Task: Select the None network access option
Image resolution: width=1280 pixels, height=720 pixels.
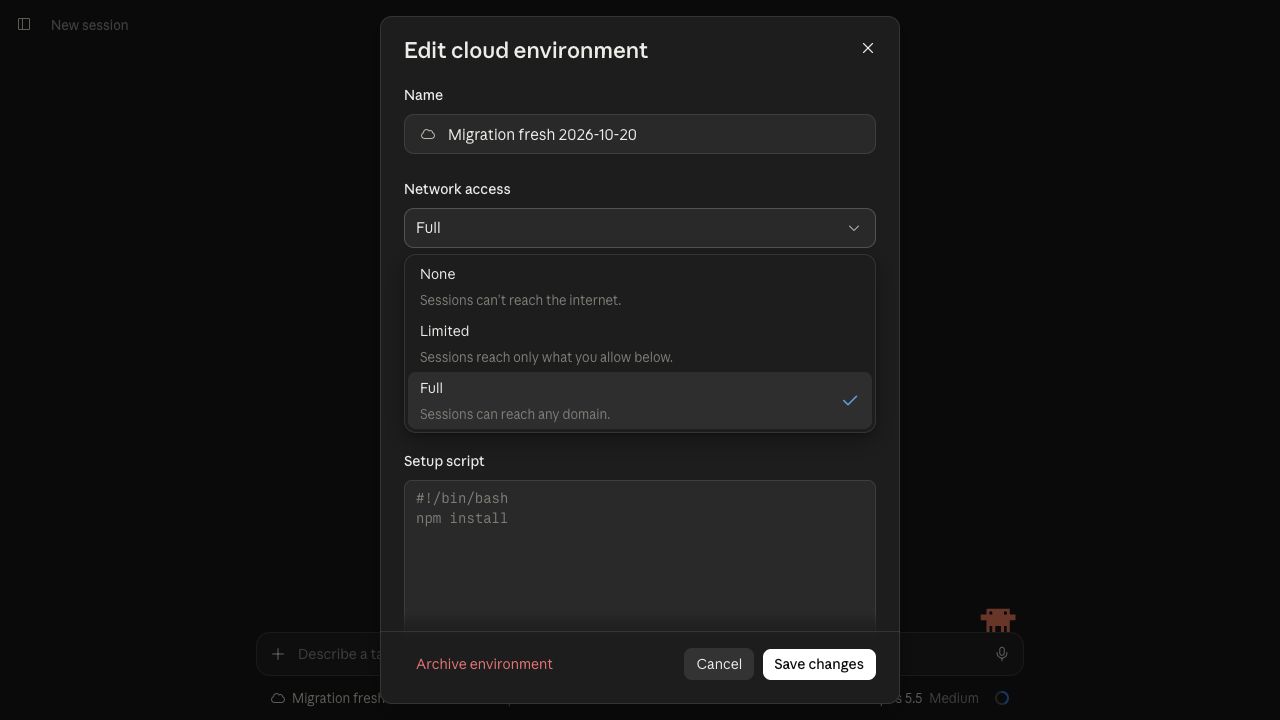Action: pyautogui.click(x=640, y=286)
